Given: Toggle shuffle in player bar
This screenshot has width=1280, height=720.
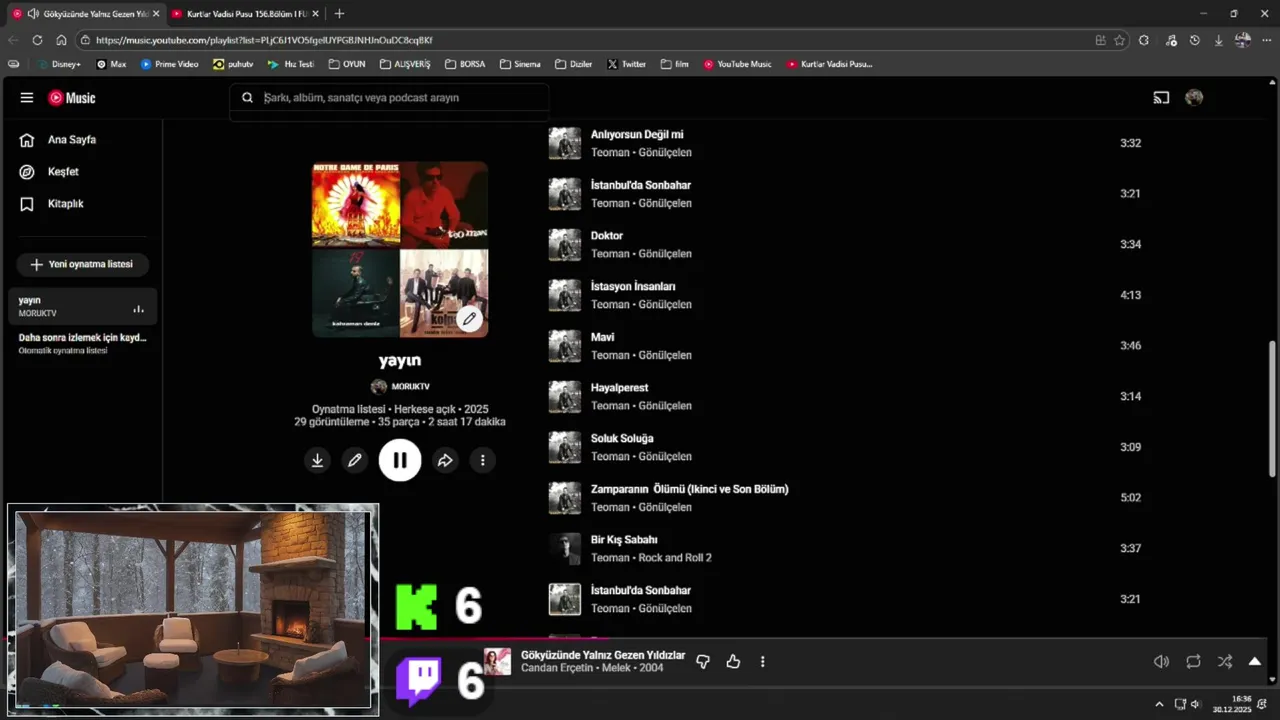Looking at the screenshot, I should 1225,662.
